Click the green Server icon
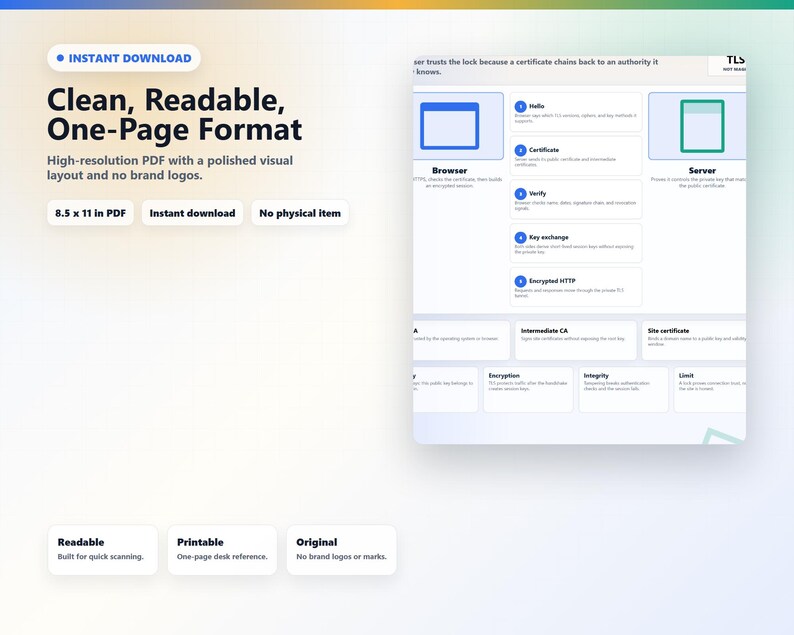Viewport: 794px width, 635px height. [702, 126]
